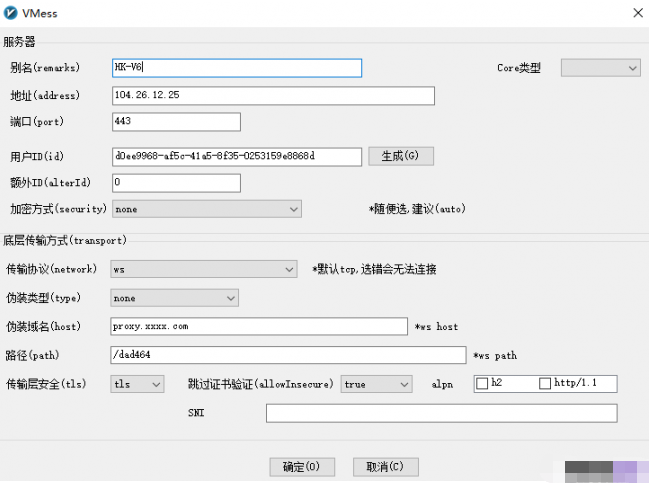
Task: Click the port field showing 443
Action: coord(176,122)
